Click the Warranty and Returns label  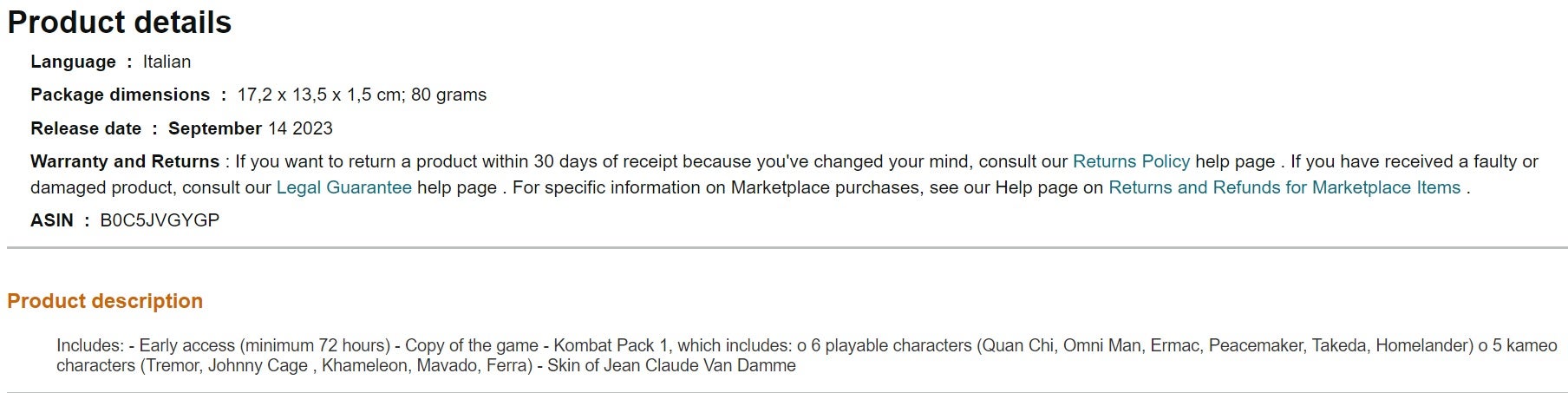click(125, 161)
